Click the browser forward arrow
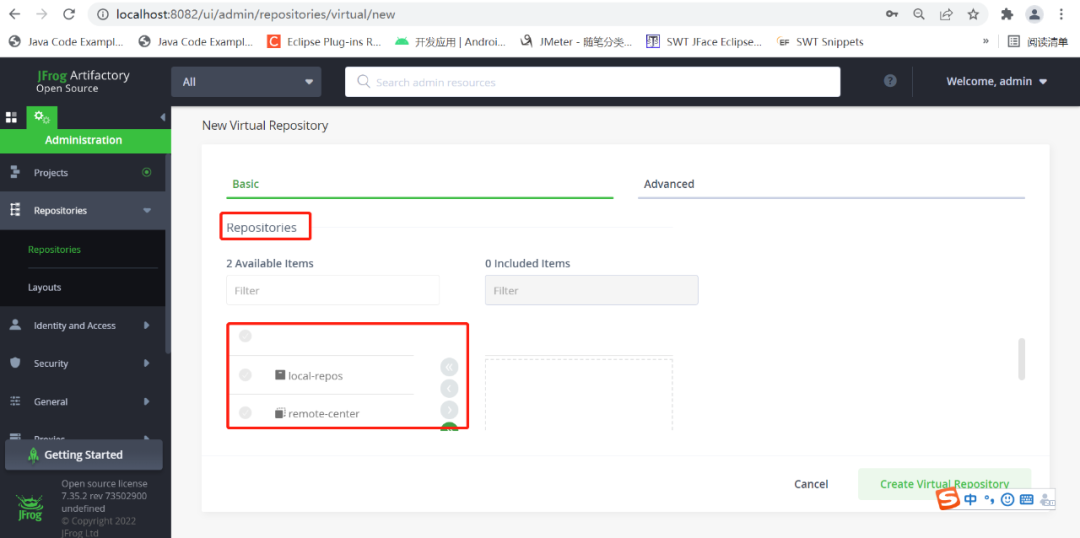The height and width of the screenshot is (538, 1080). pos(42,14)
